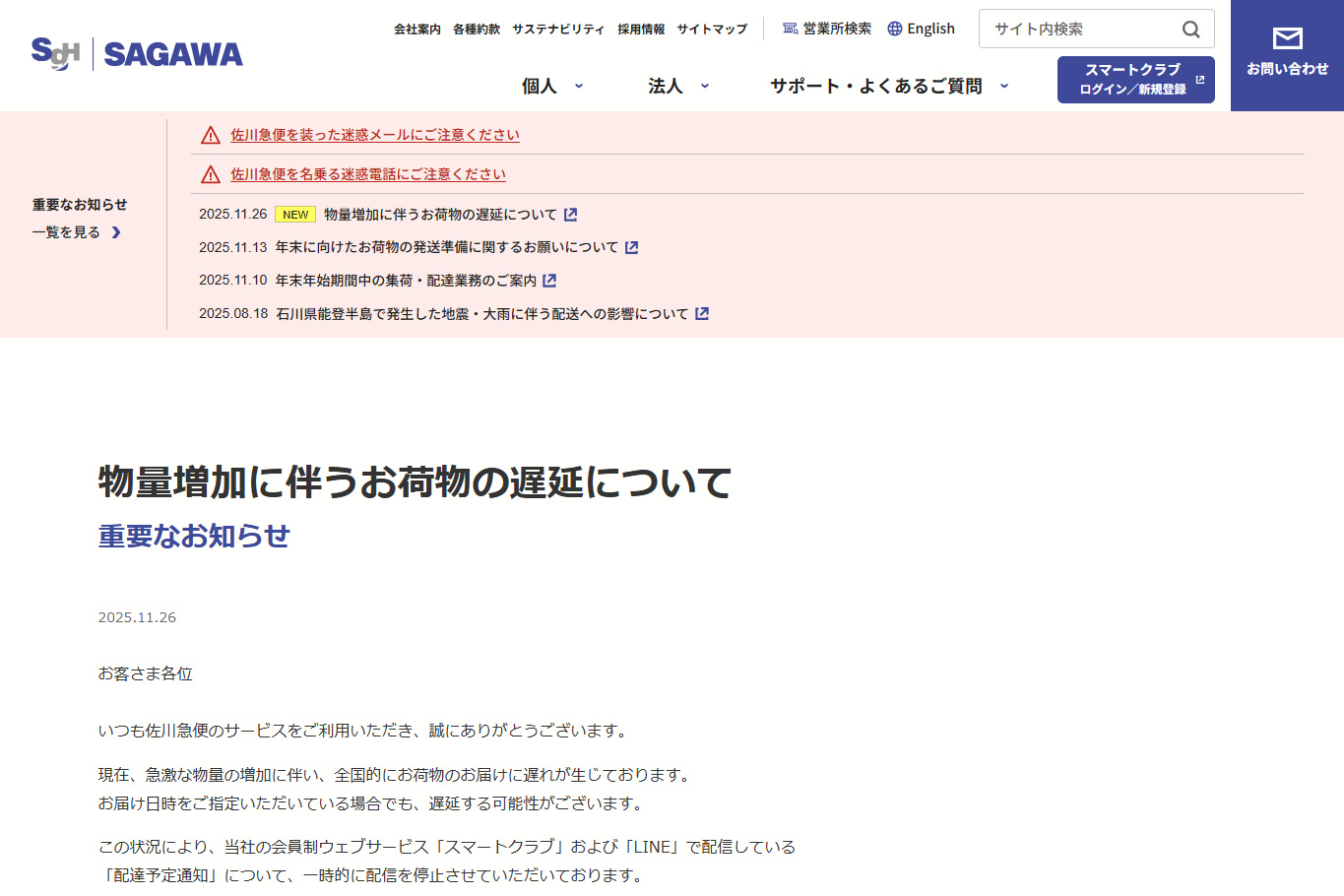
Task: Click the contact envelope icon
Action: [x=1287, y=38]
